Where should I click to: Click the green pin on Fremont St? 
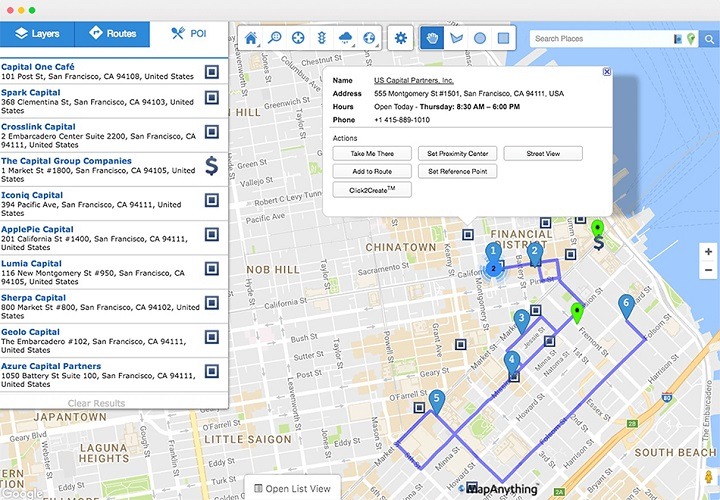[x=577, y=313]
